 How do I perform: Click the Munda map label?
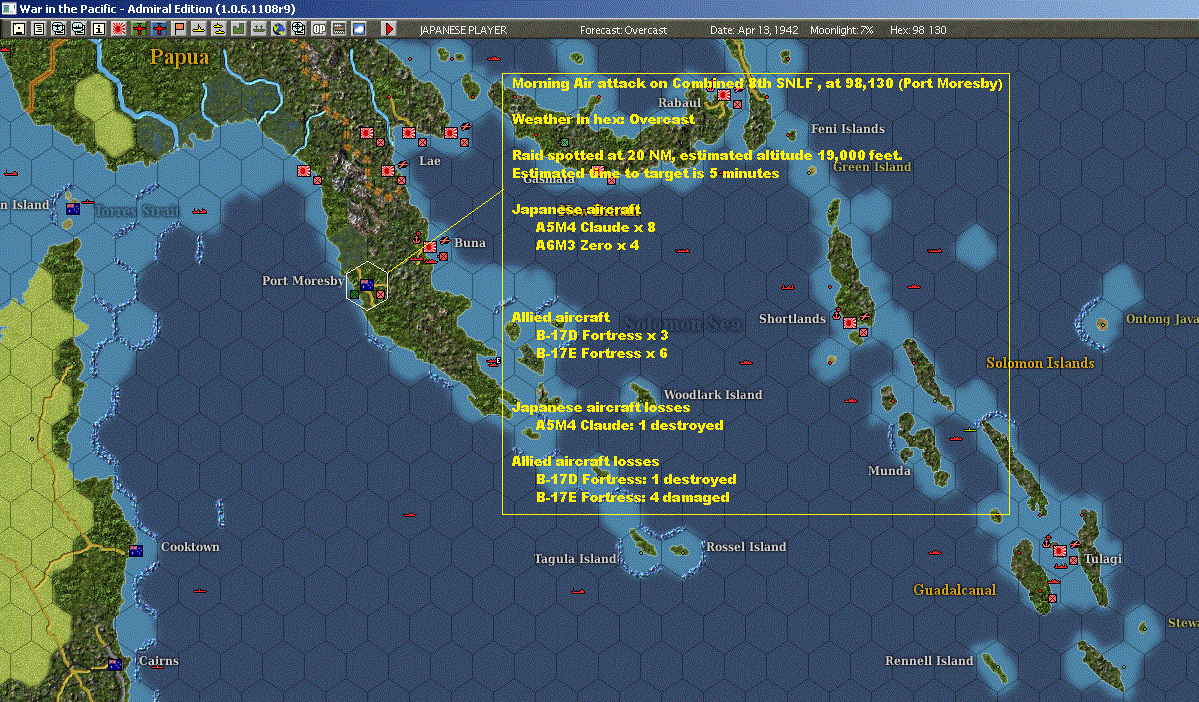(x=889, y=471)
